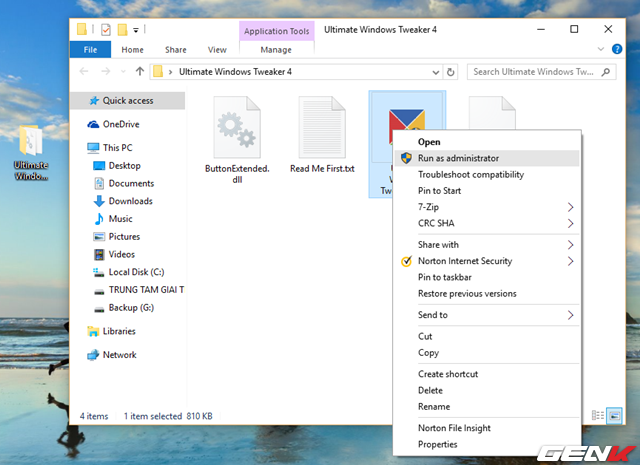Expand the Send to submenu
Screen dimensions: 640x465
coord(487,315)
